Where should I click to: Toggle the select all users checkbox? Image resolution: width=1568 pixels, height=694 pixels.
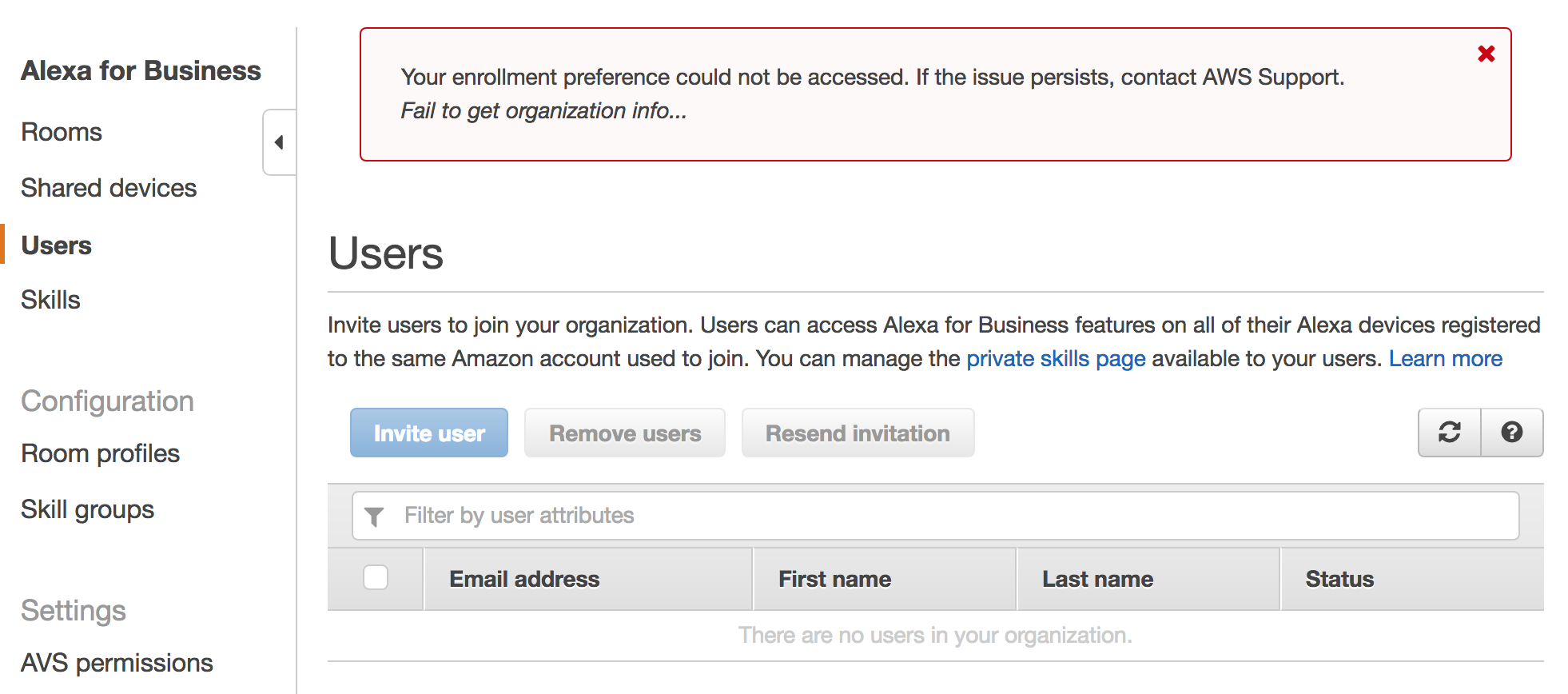pos(376,577)
